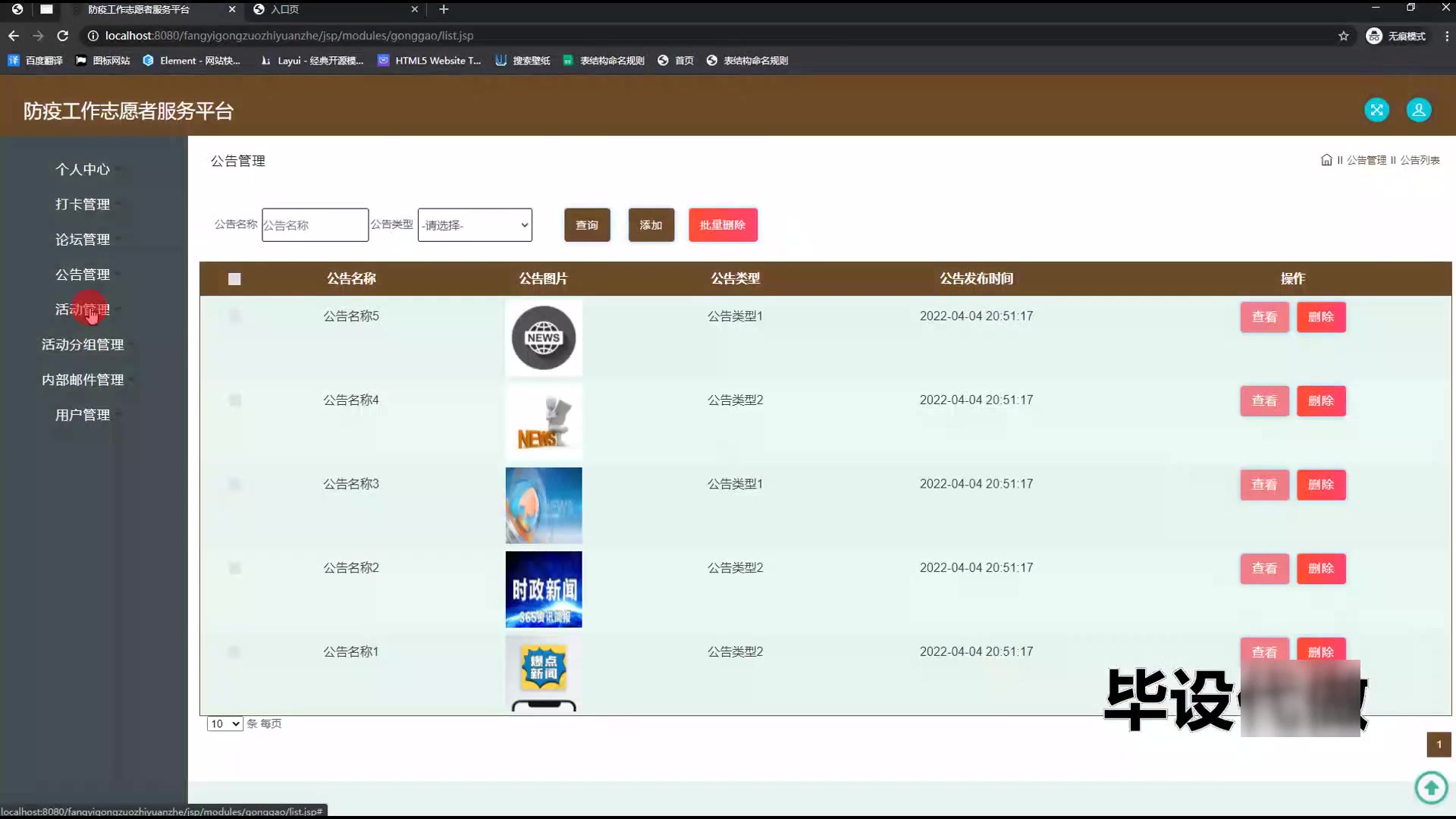Click 查看 button for 公告名称4

tap(1263, 400)
